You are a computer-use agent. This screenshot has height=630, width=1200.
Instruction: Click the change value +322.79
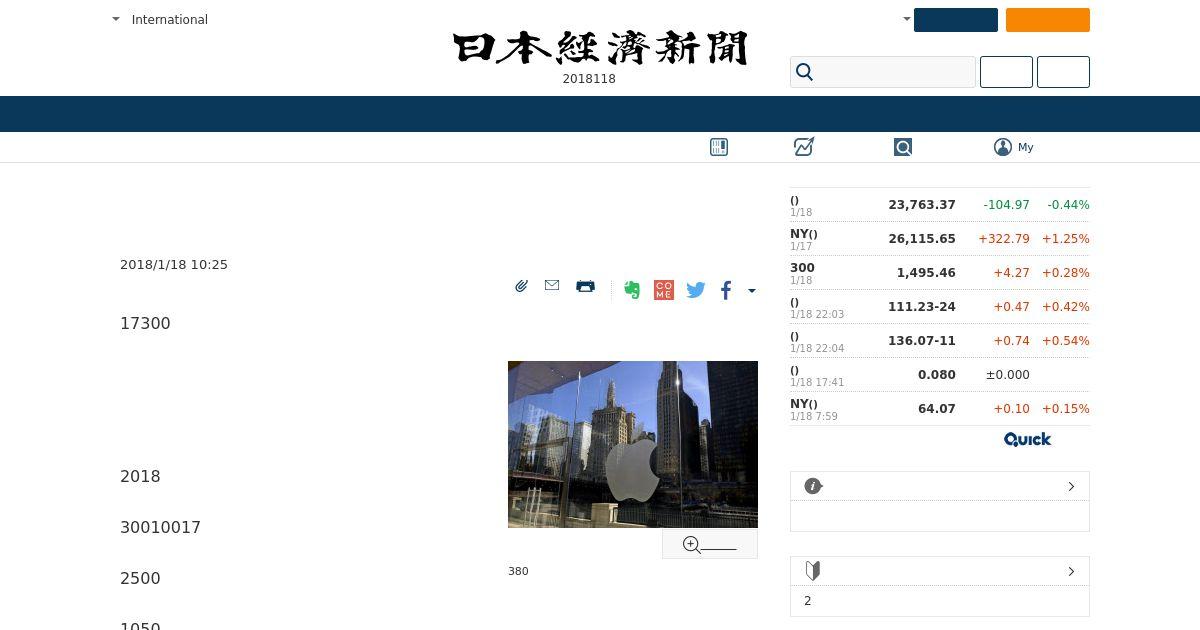[x=1004, y=239]
